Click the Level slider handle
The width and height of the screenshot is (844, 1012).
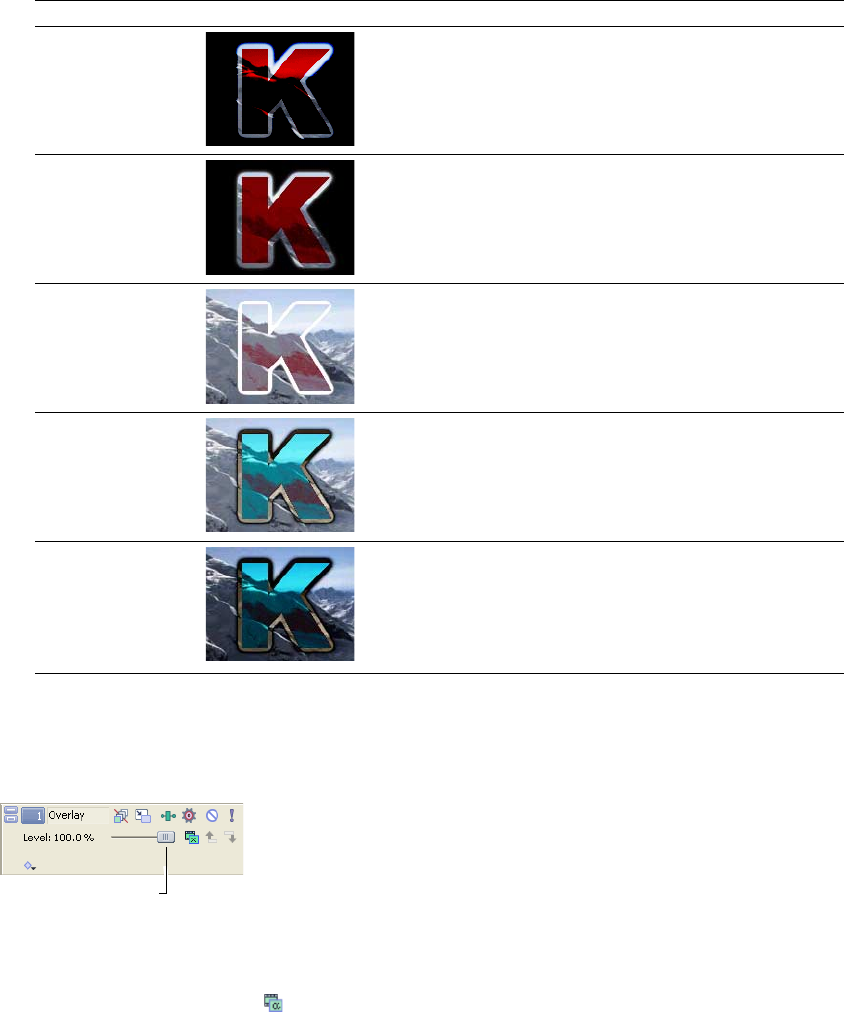point(166,837)
